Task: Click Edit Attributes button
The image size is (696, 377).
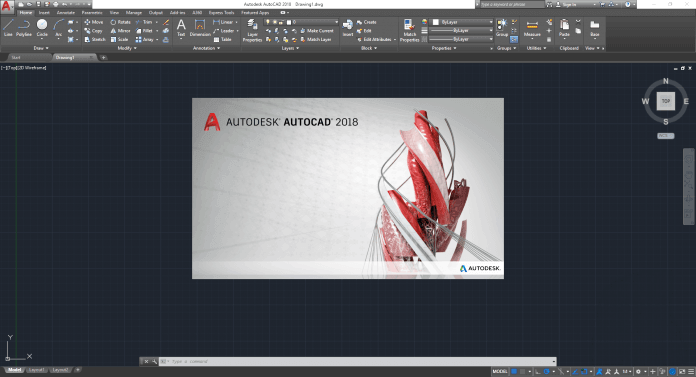Action: (376, 40)
